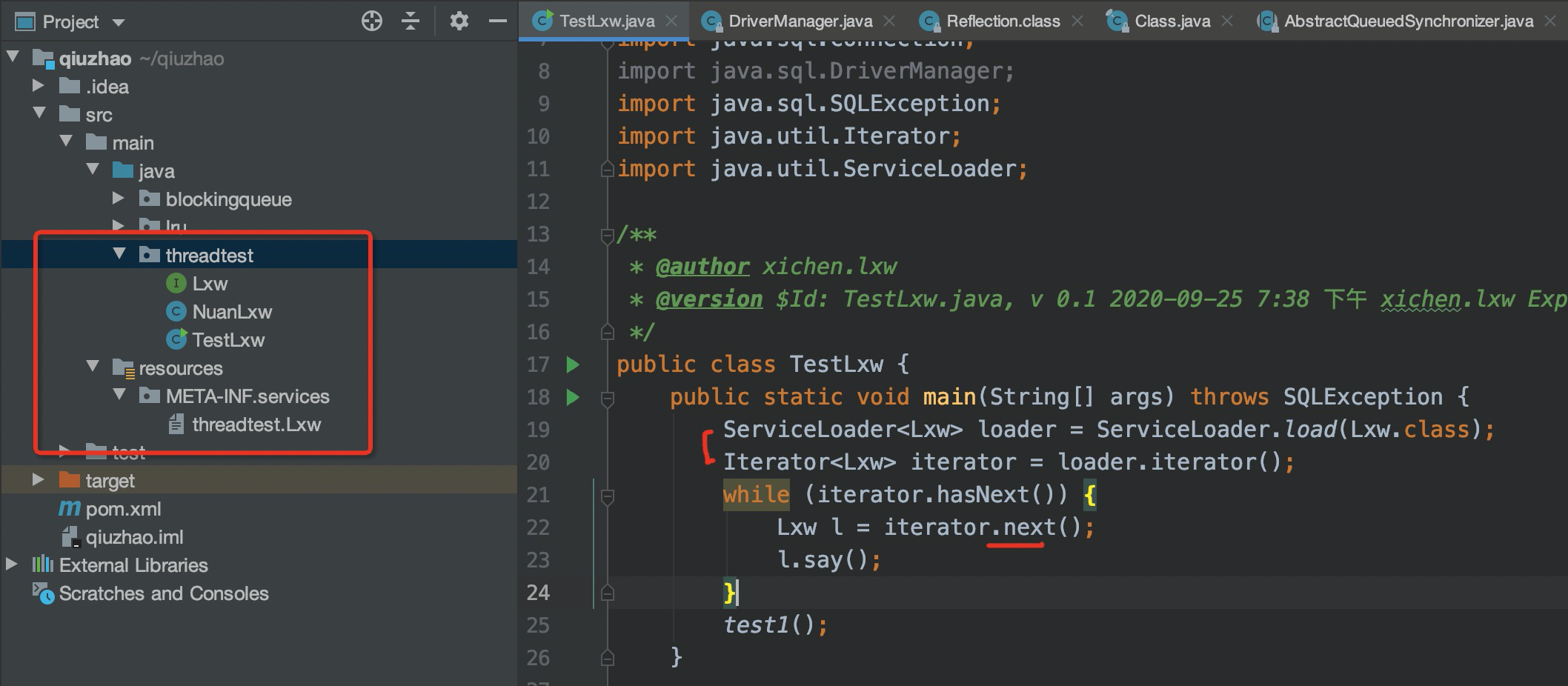Click the resources folder icon
Screen dimensions: 1568x686
point(123,367)
